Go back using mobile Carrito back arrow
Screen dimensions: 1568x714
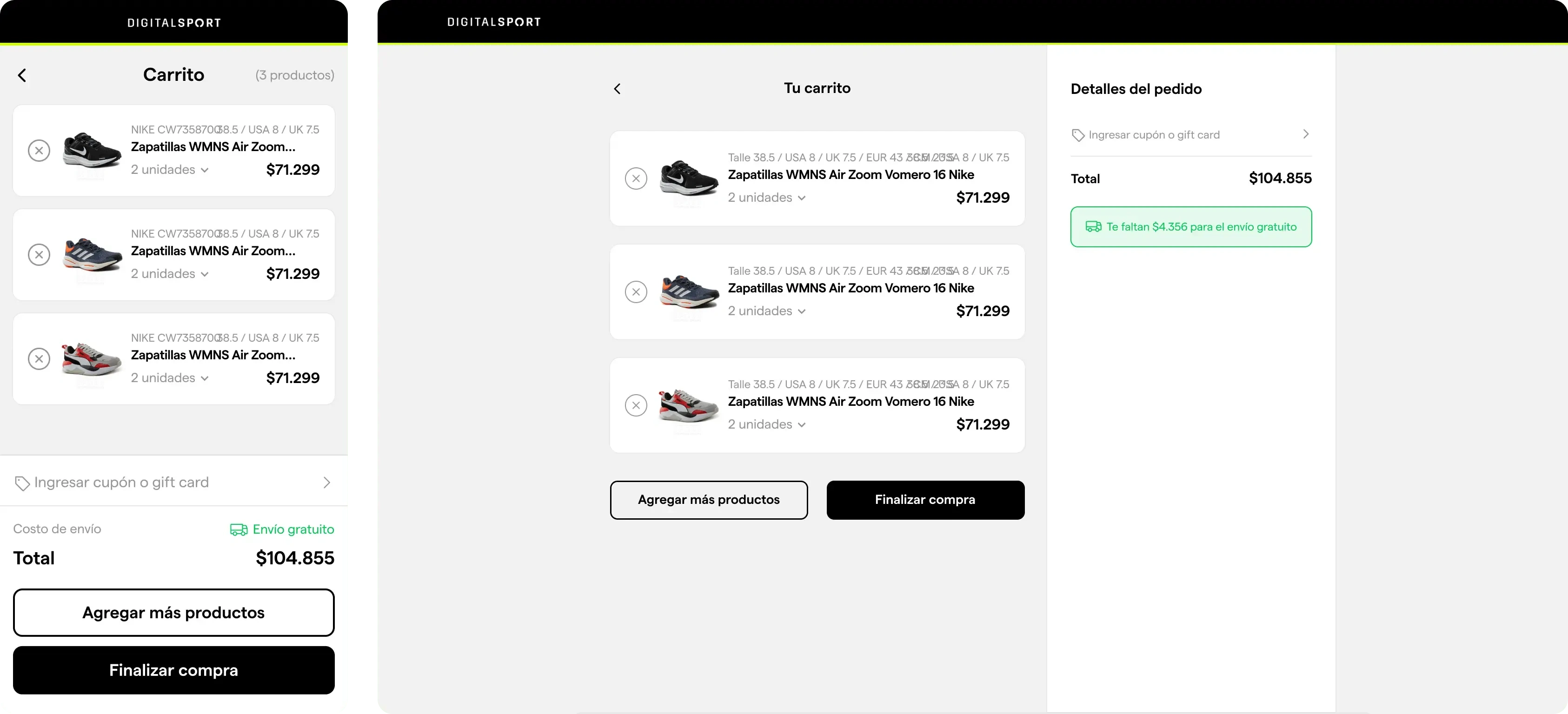(22, 75)
